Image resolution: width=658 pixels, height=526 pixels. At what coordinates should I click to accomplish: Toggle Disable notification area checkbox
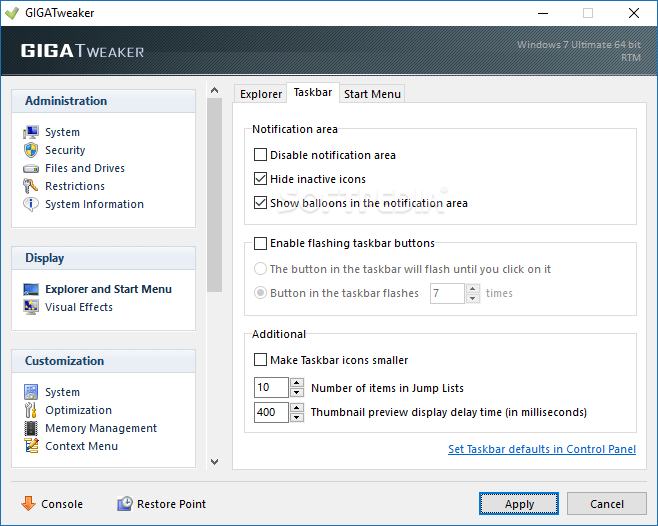coord(260,155)
